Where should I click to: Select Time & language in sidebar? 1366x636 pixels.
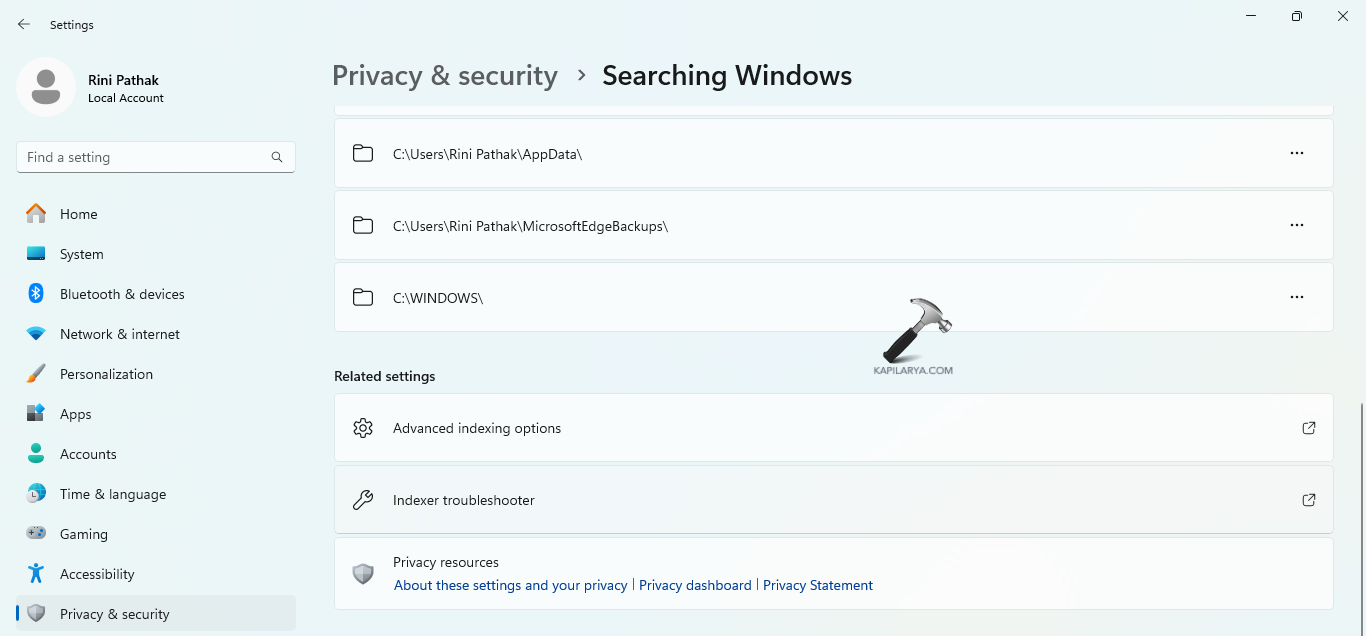[113, 494]
